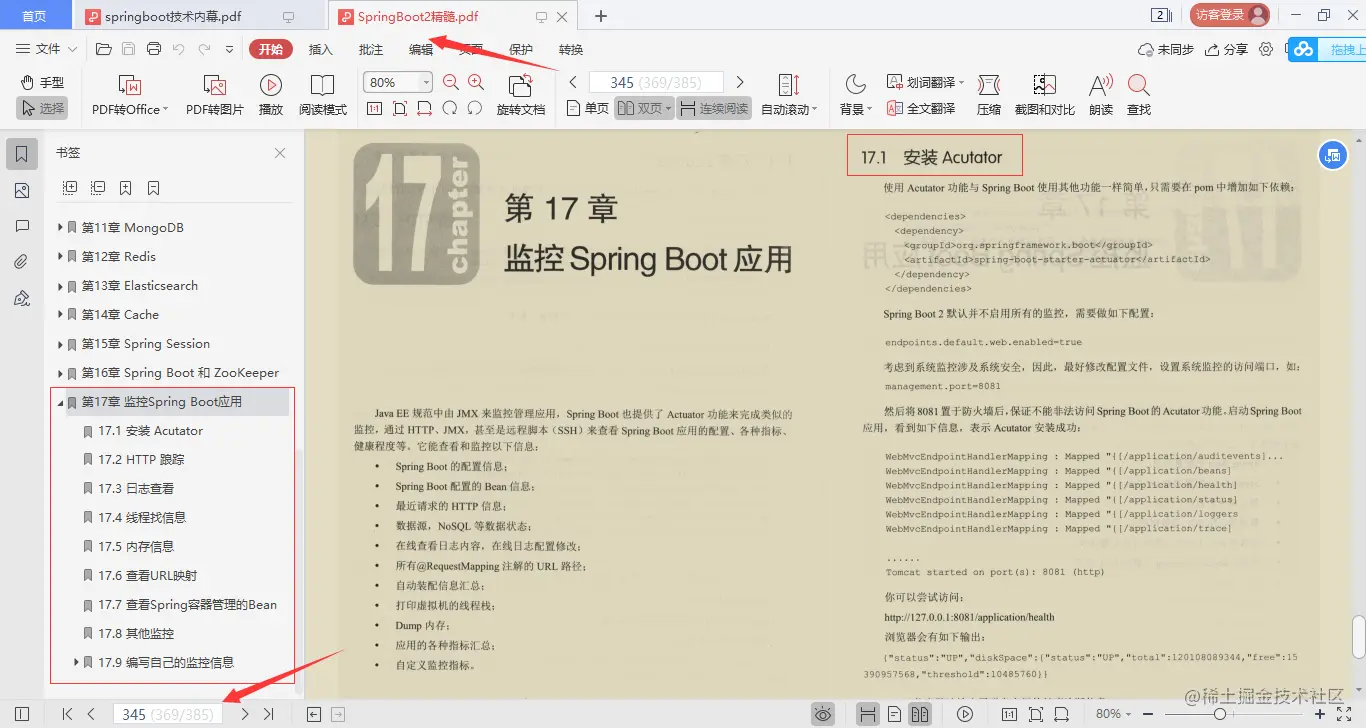Open bookmark 17.6 查看URL映射
The height and width of the screenshot is (728, 1366).
tap(148, 576)
